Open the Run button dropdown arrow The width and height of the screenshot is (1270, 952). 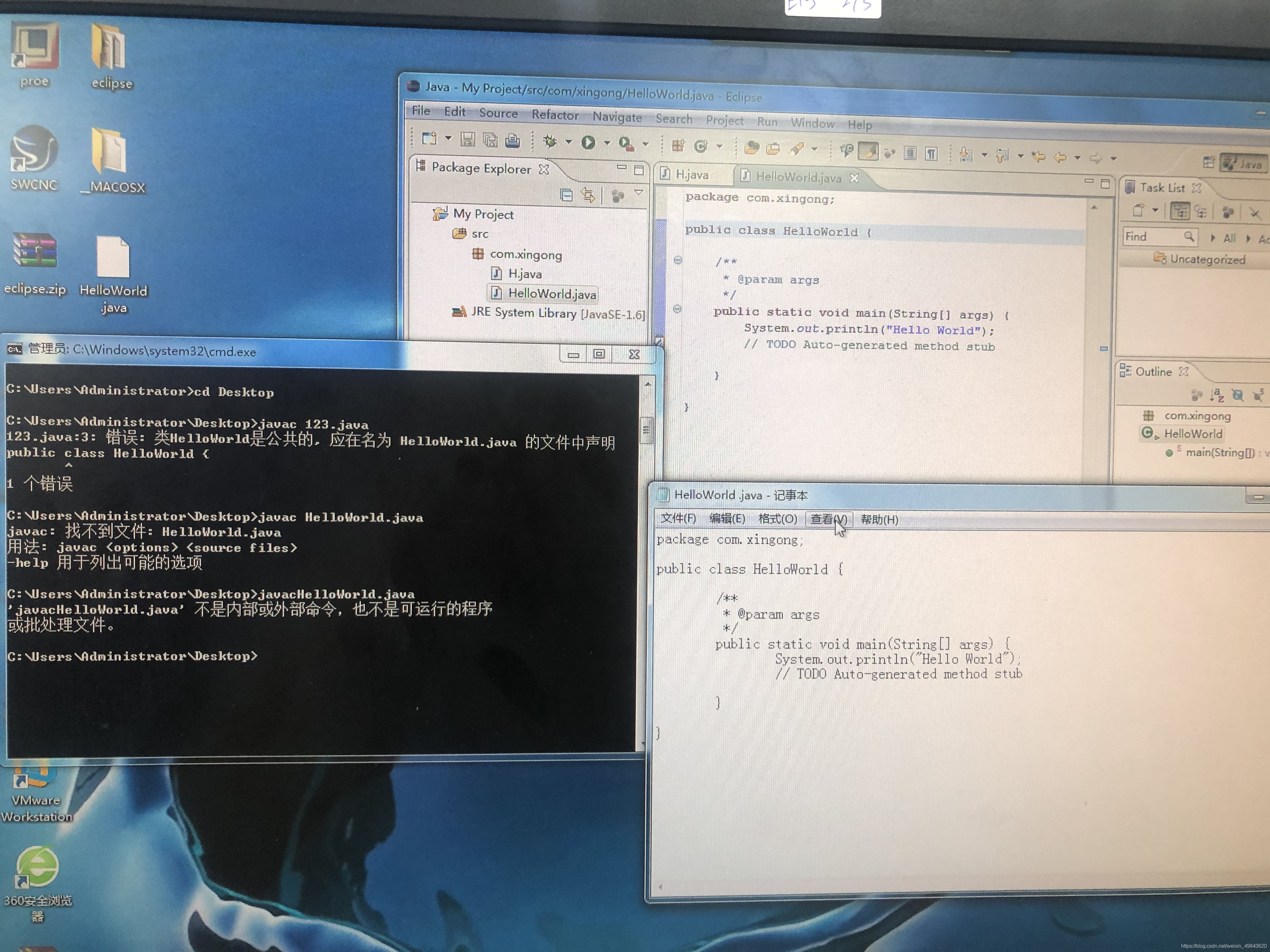[x=607, y=143]
